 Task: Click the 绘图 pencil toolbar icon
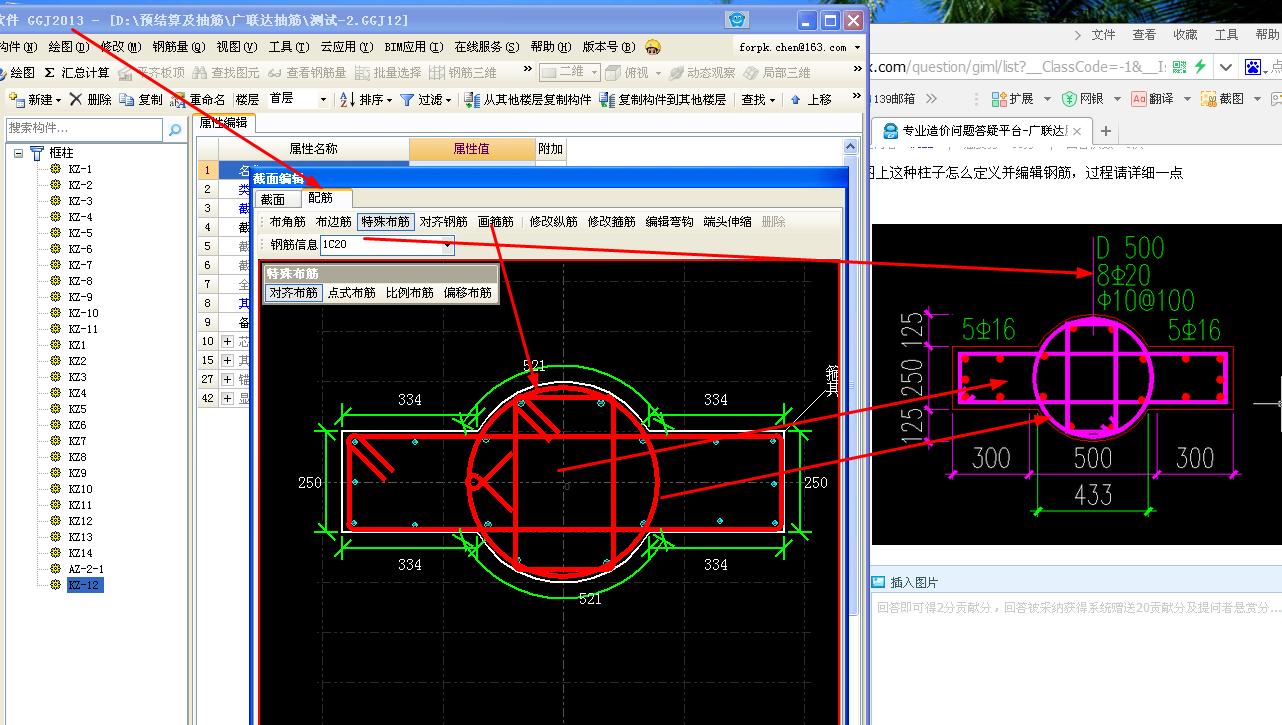[x=3, y=73]
